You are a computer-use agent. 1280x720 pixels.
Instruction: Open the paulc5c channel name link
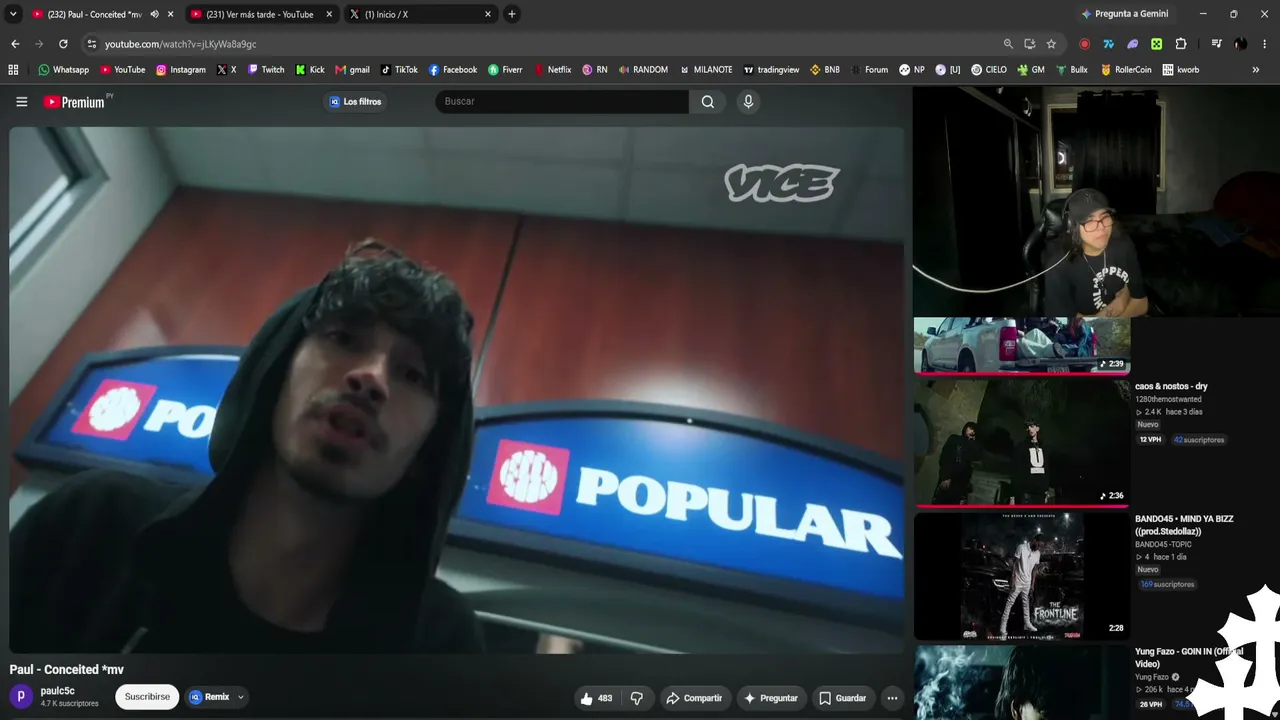pos(57,691)
